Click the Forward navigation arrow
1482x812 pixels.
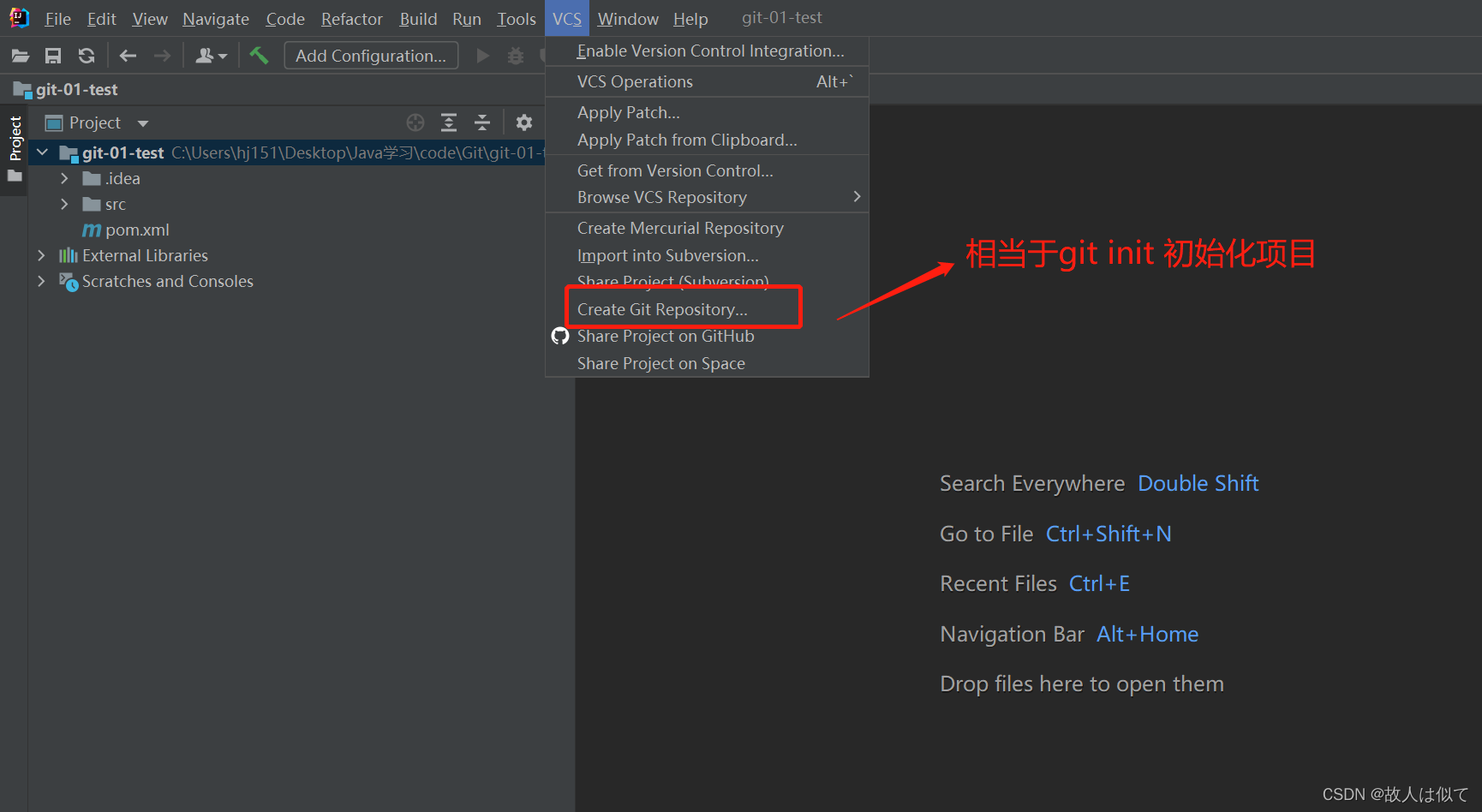(x=162, y=56)
